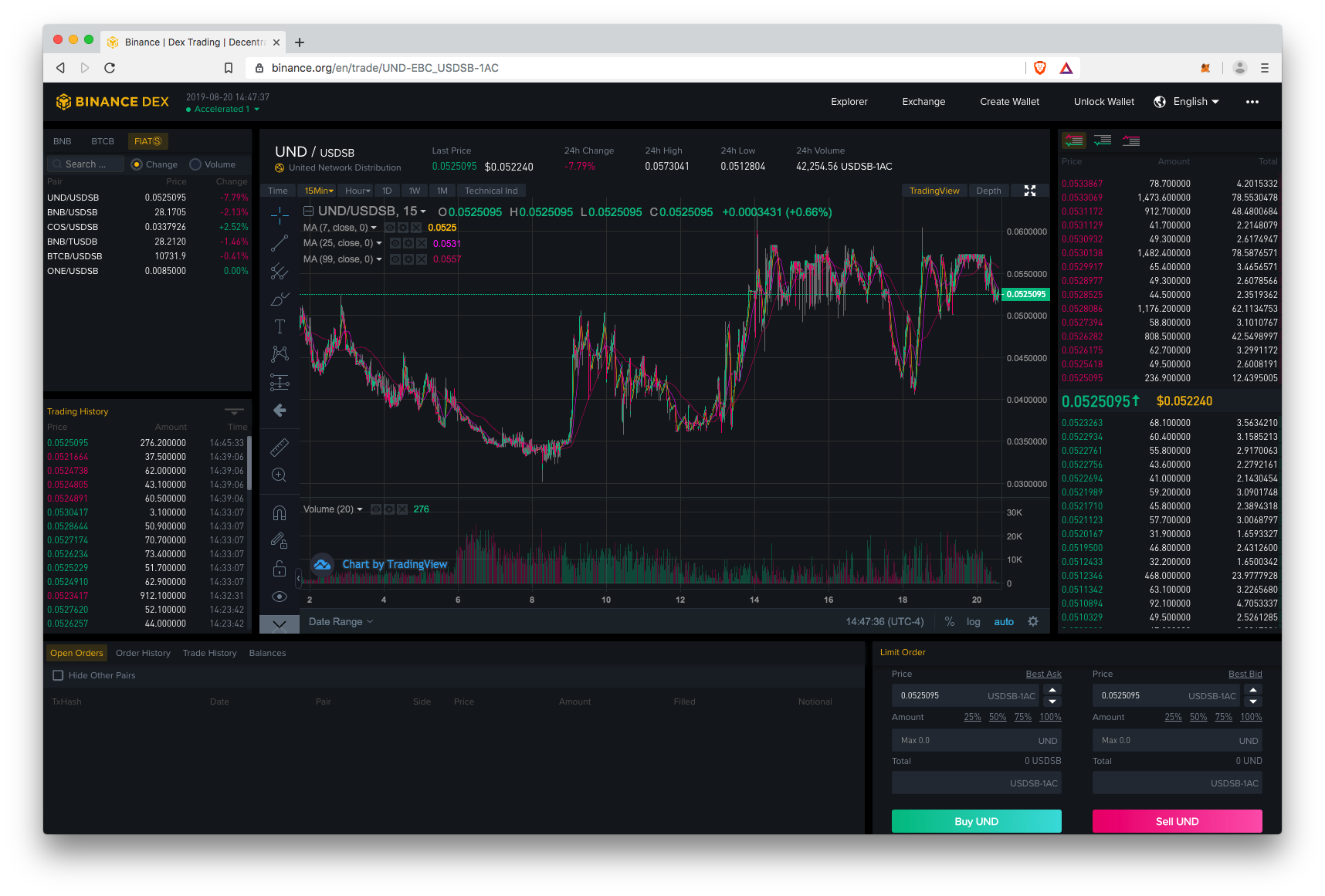This screenshot has width=1325, height=896.
Task: Show bids-only order book view
Action: click(x=1103, y=140)
